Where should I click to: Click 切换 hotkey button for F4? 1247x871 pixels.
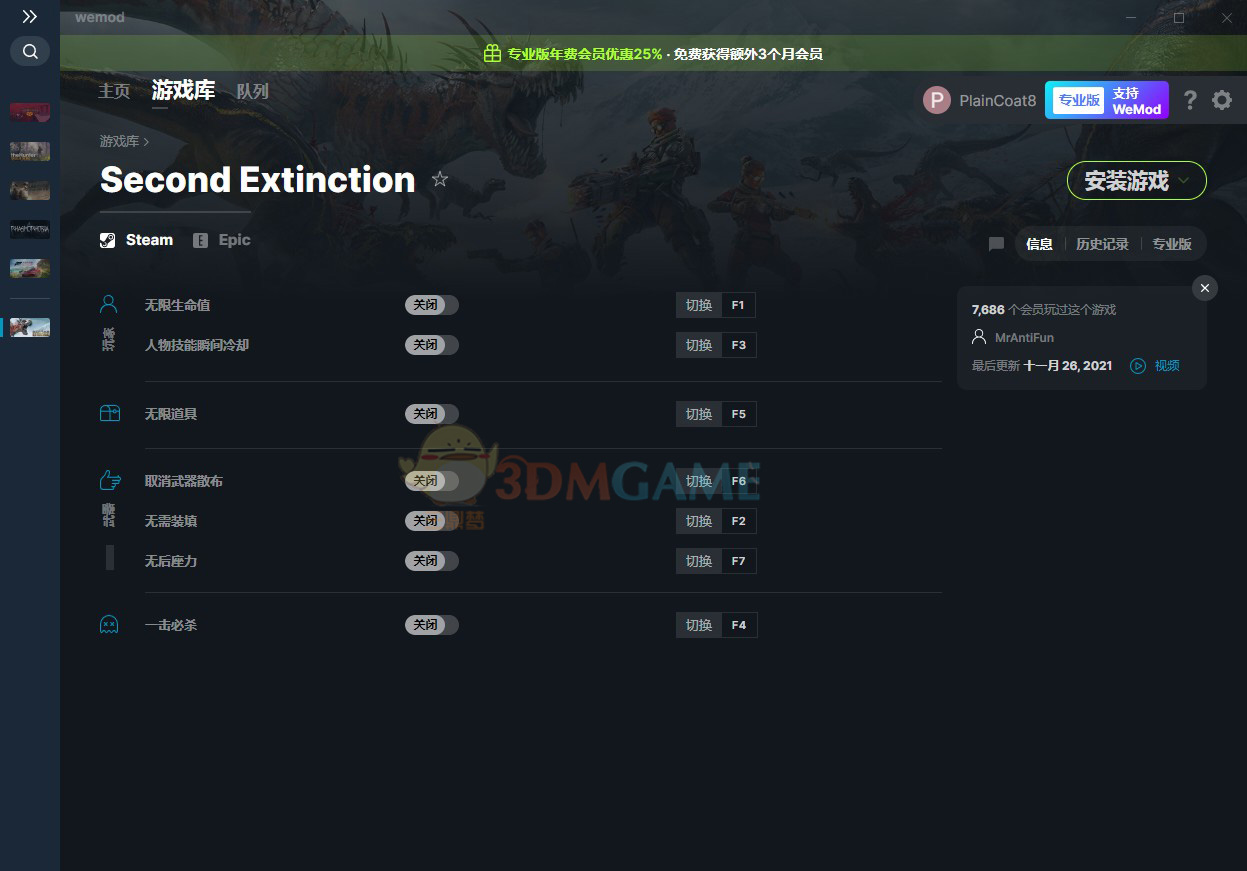699,625
